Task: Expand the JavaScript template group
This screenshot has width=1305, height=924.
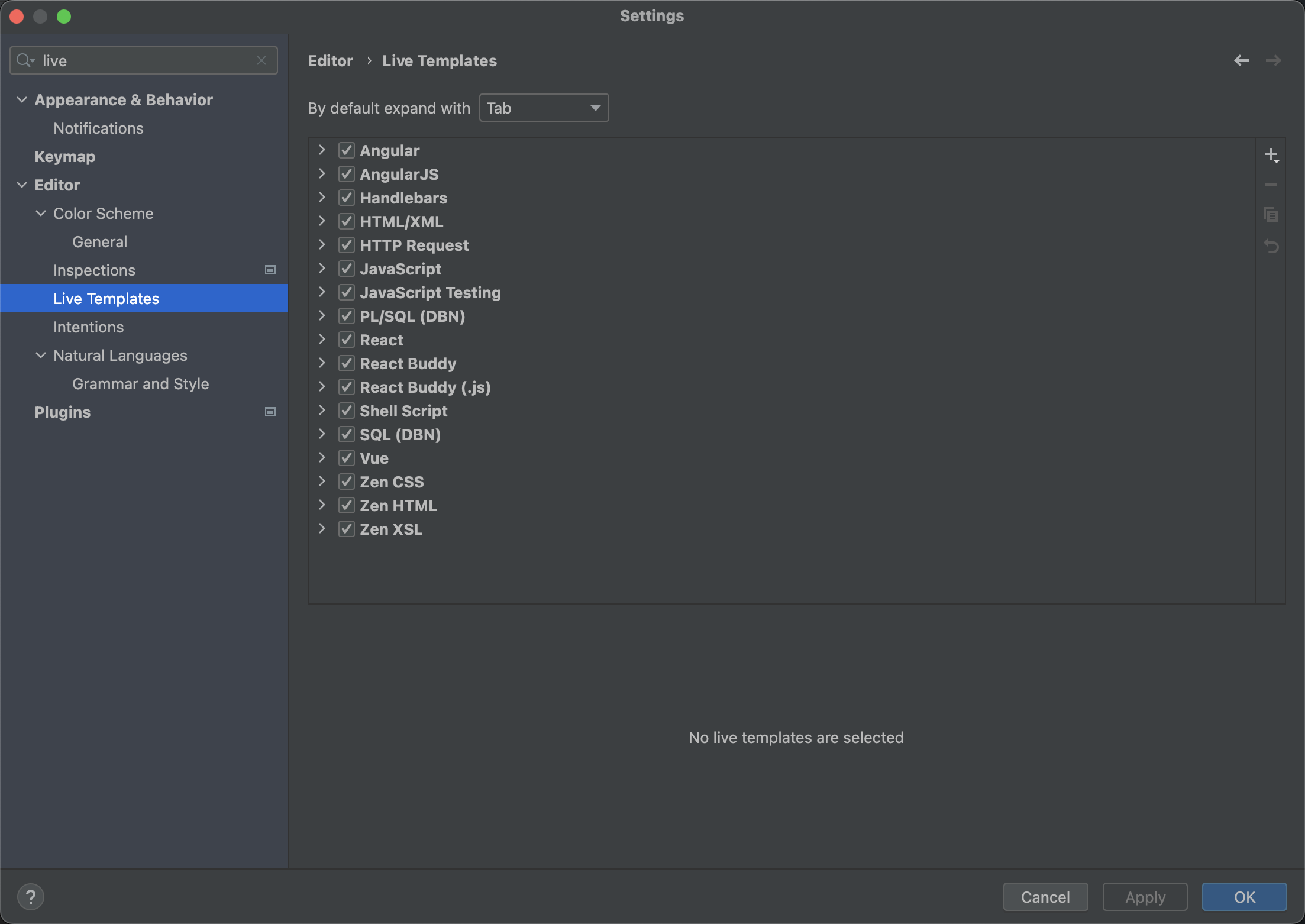Action: [322, 269]
